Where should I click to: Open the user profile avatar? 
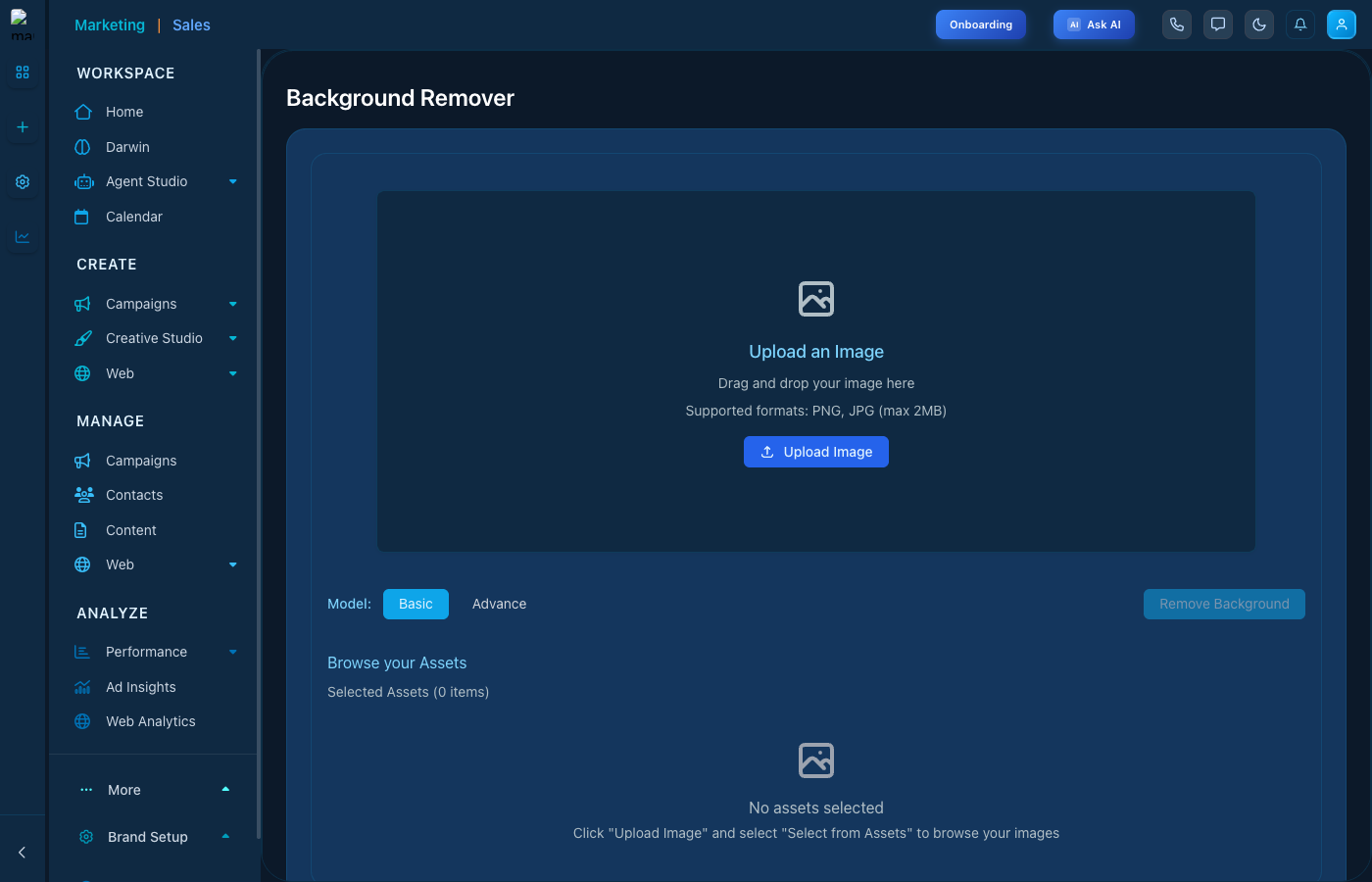click(1342, 24)
